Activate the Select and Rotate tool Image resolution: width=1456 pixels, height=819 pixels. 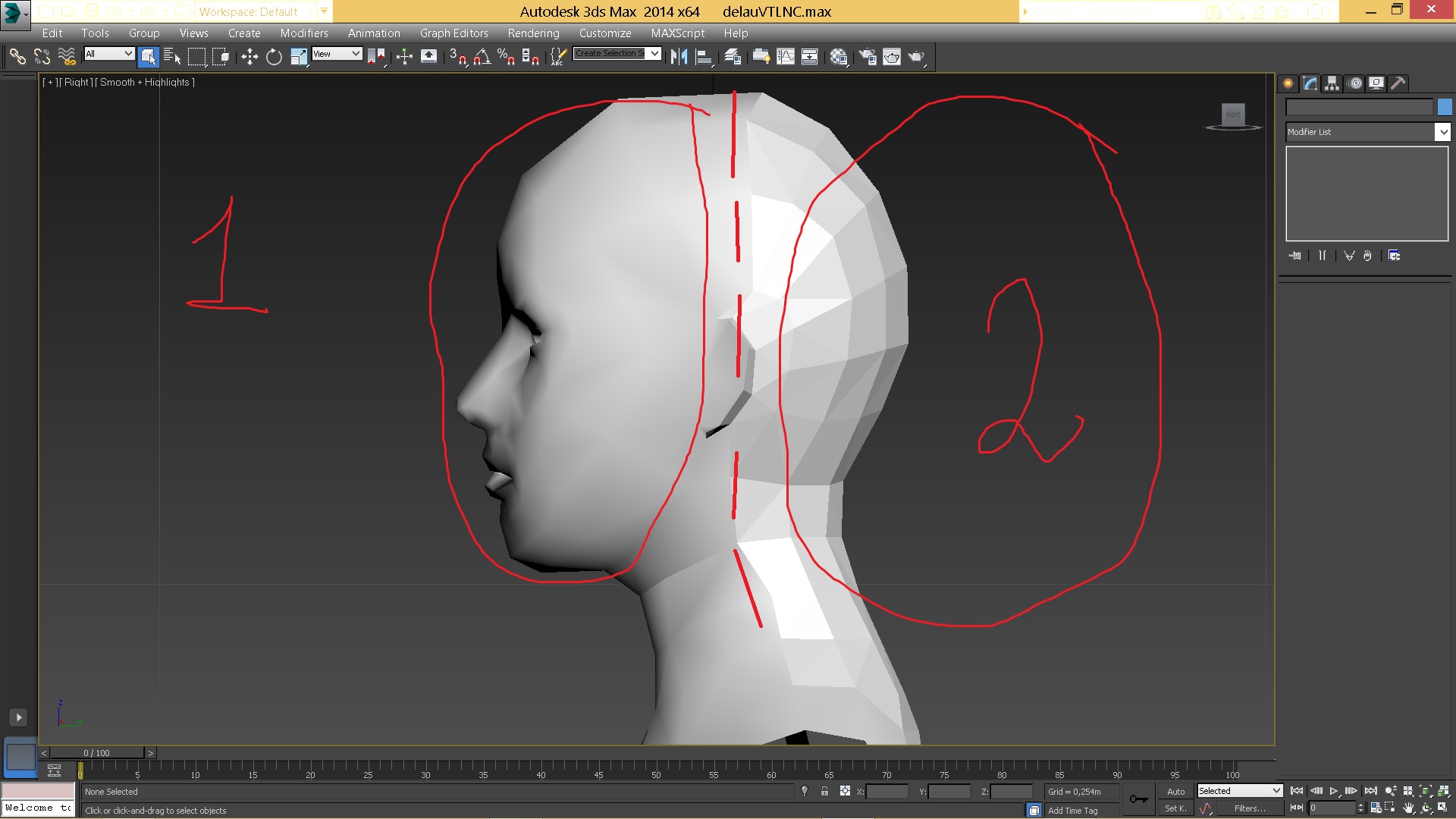pos(274,57)
